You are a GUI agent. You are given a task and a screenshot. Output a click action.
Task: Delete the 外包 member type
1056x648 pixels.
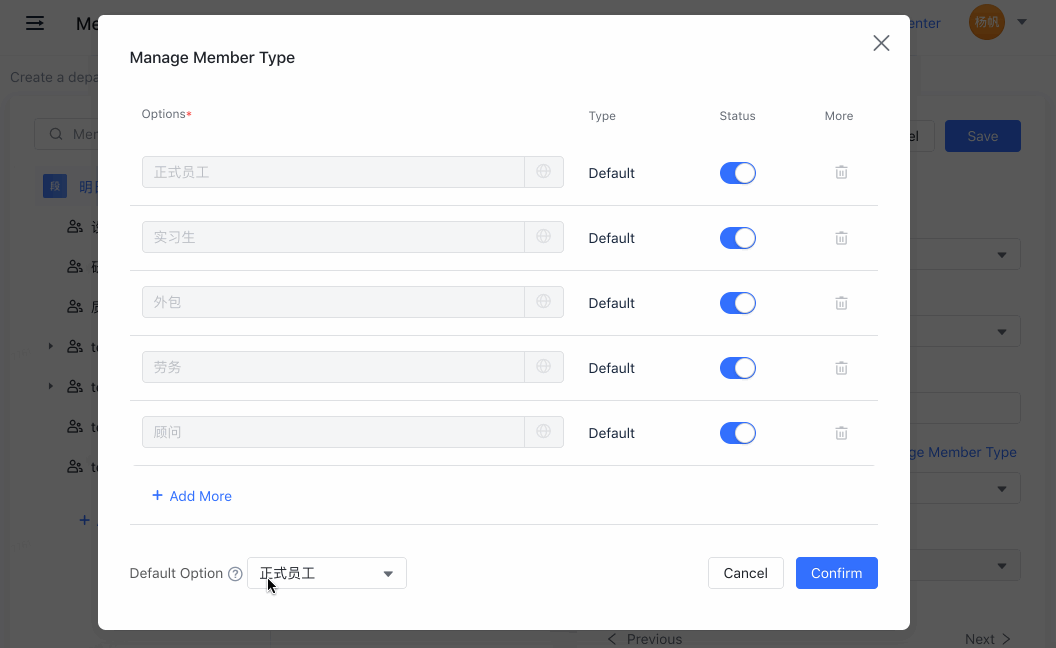[841, 302]
